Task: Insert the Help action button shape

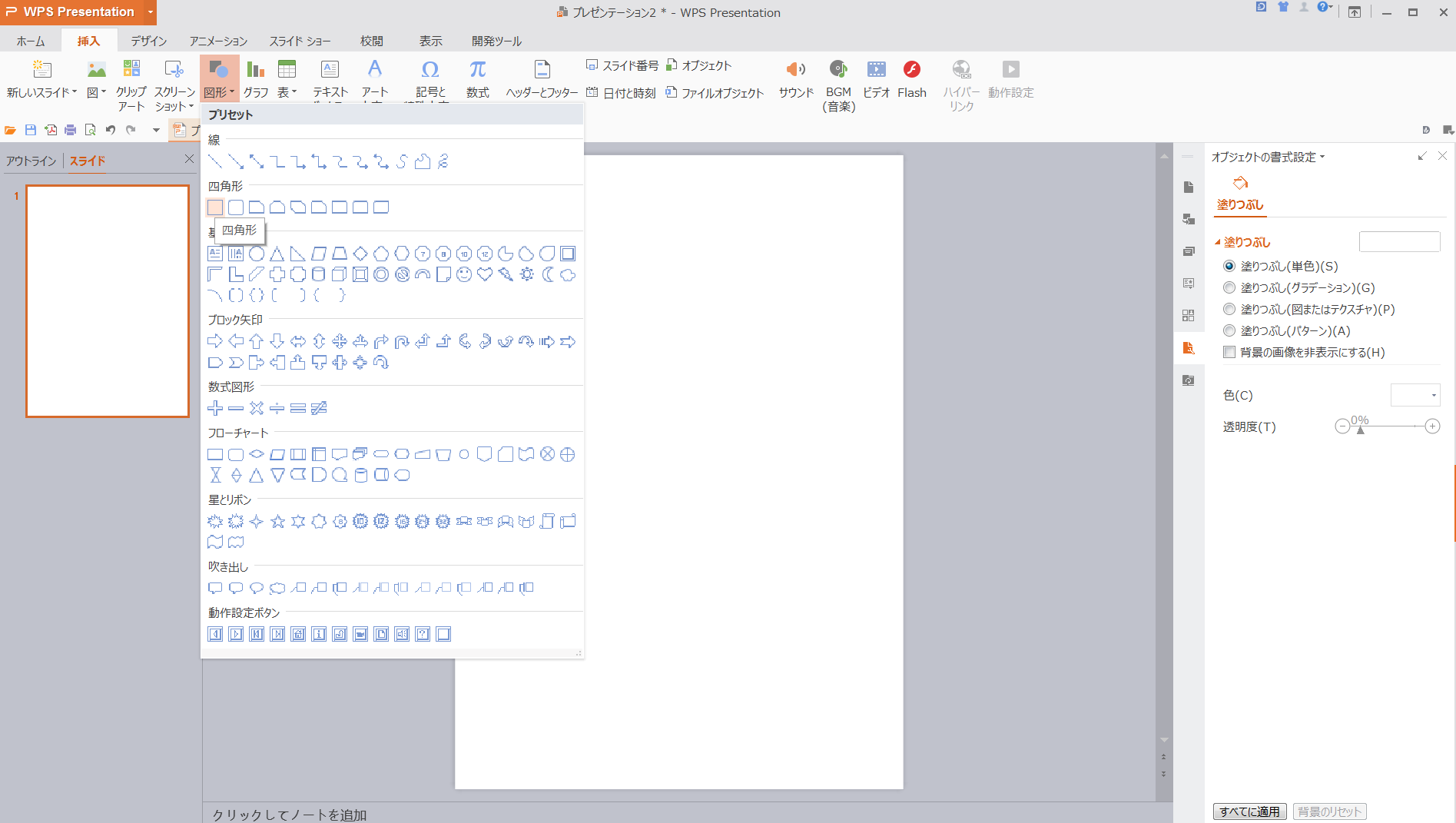Action: pyautogui.click(x=423, y=634)
